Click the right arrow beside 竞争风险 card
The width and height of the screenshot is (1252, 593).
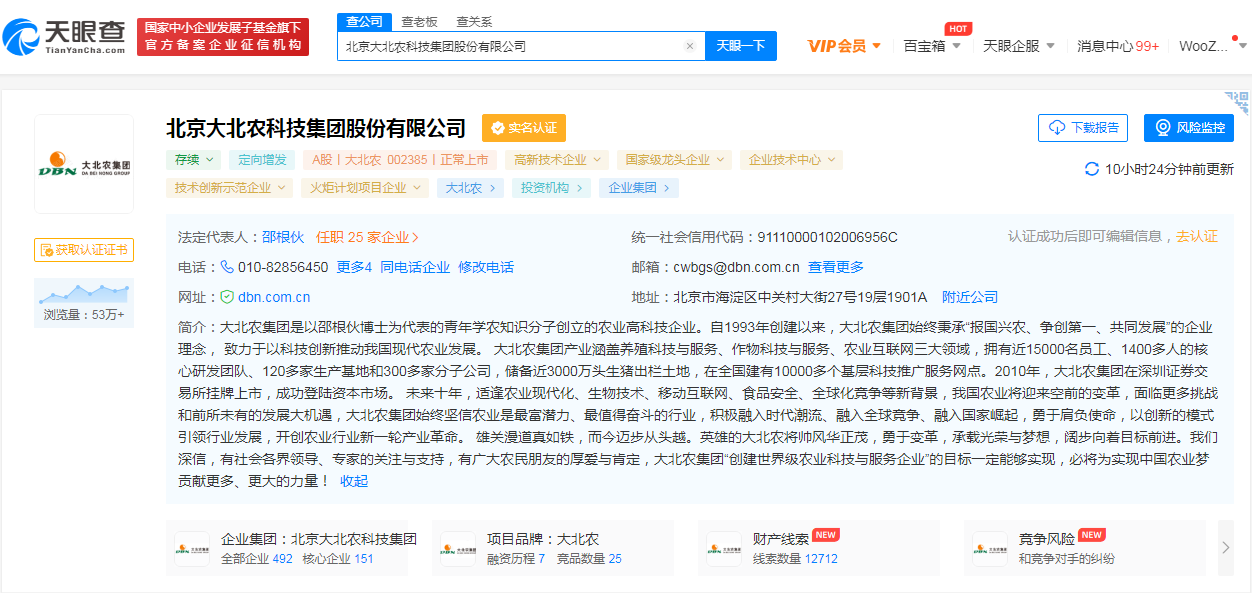[x=1225, y=547]
